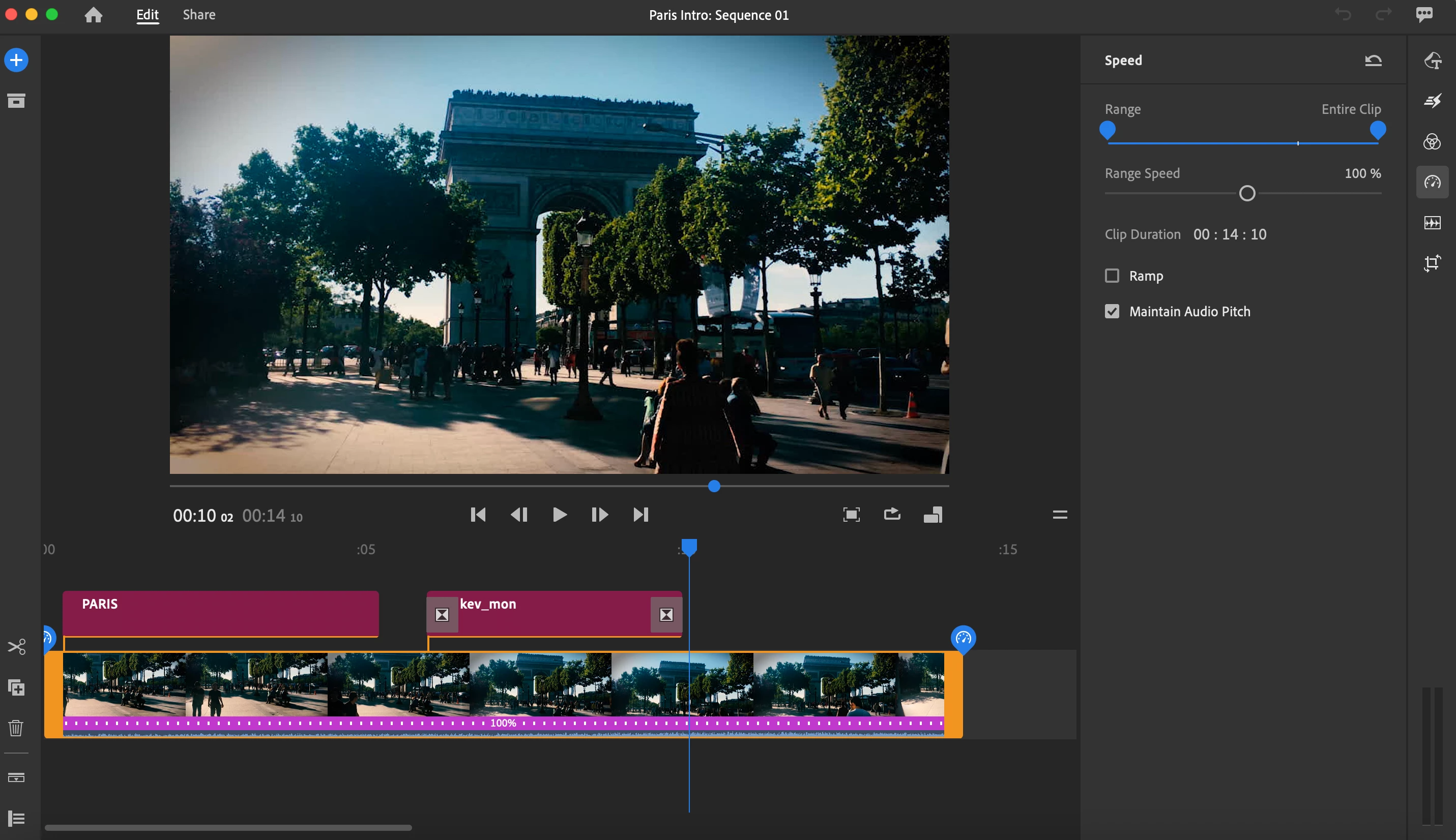Open the project assets panel icon

pos(16,101)
